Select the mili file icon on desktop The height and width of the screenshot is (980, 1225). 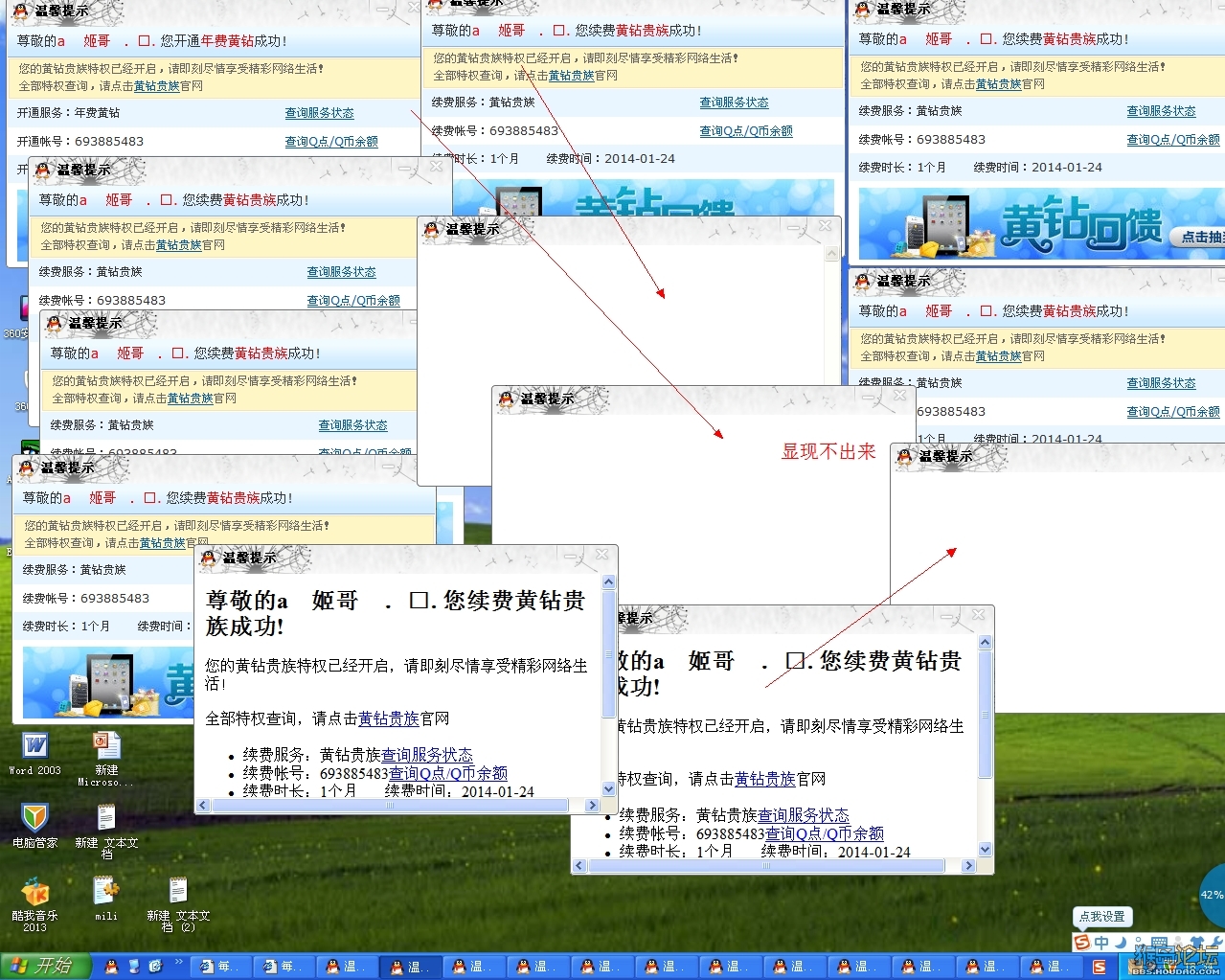coord(106,899)
